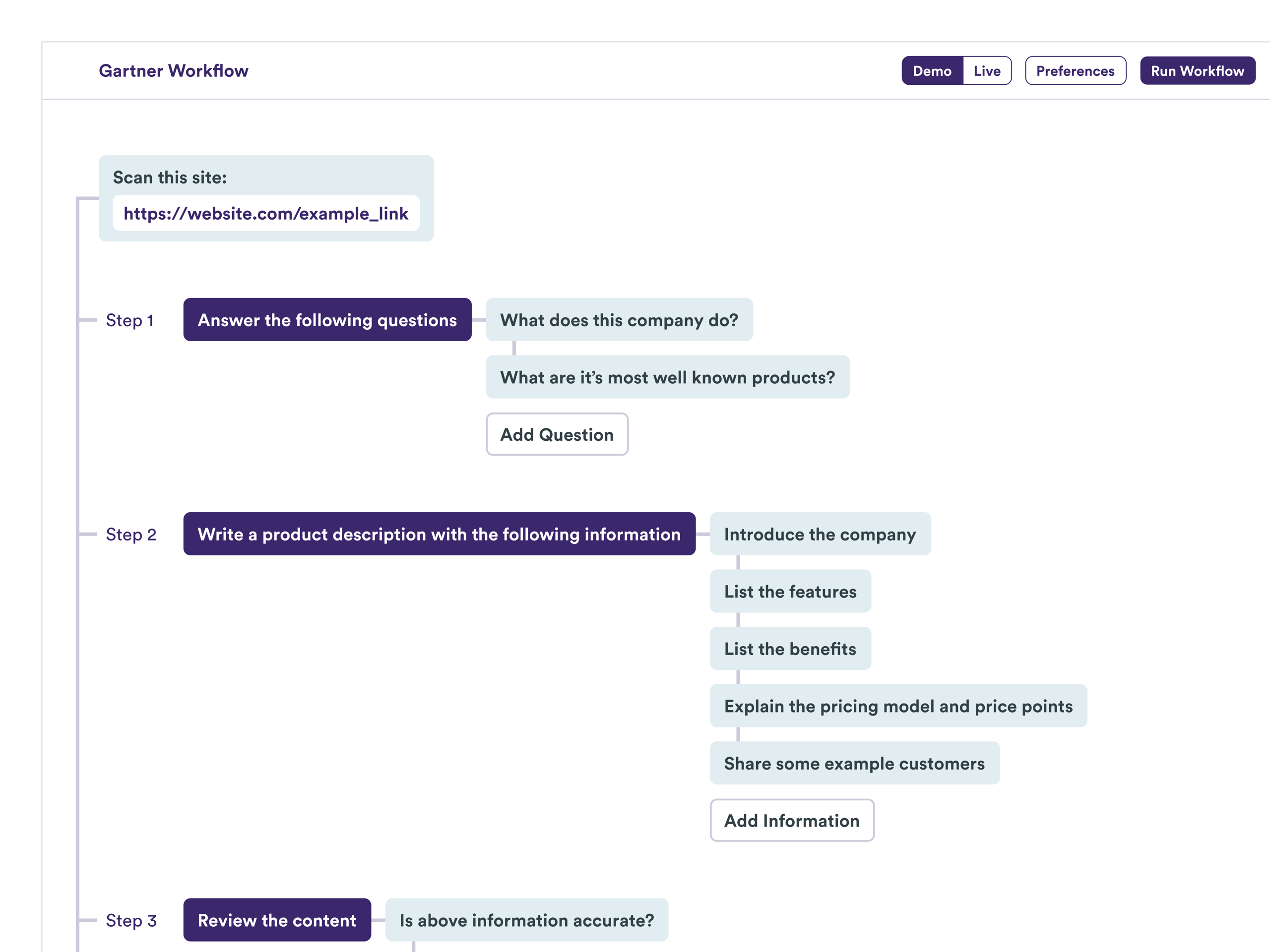Click the Step 2 label
1270x952 pixels.
131,534
